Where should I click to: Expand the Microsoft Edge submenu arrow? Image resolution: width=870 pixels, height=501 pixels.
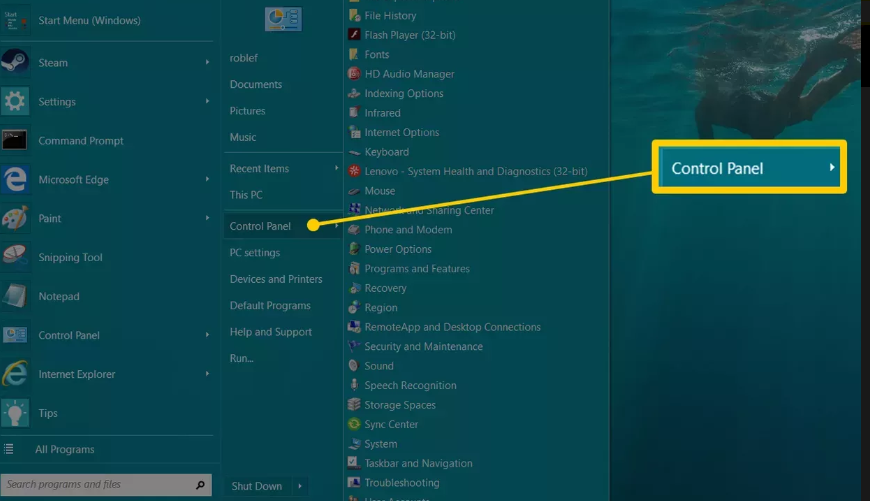click(207, 179)
